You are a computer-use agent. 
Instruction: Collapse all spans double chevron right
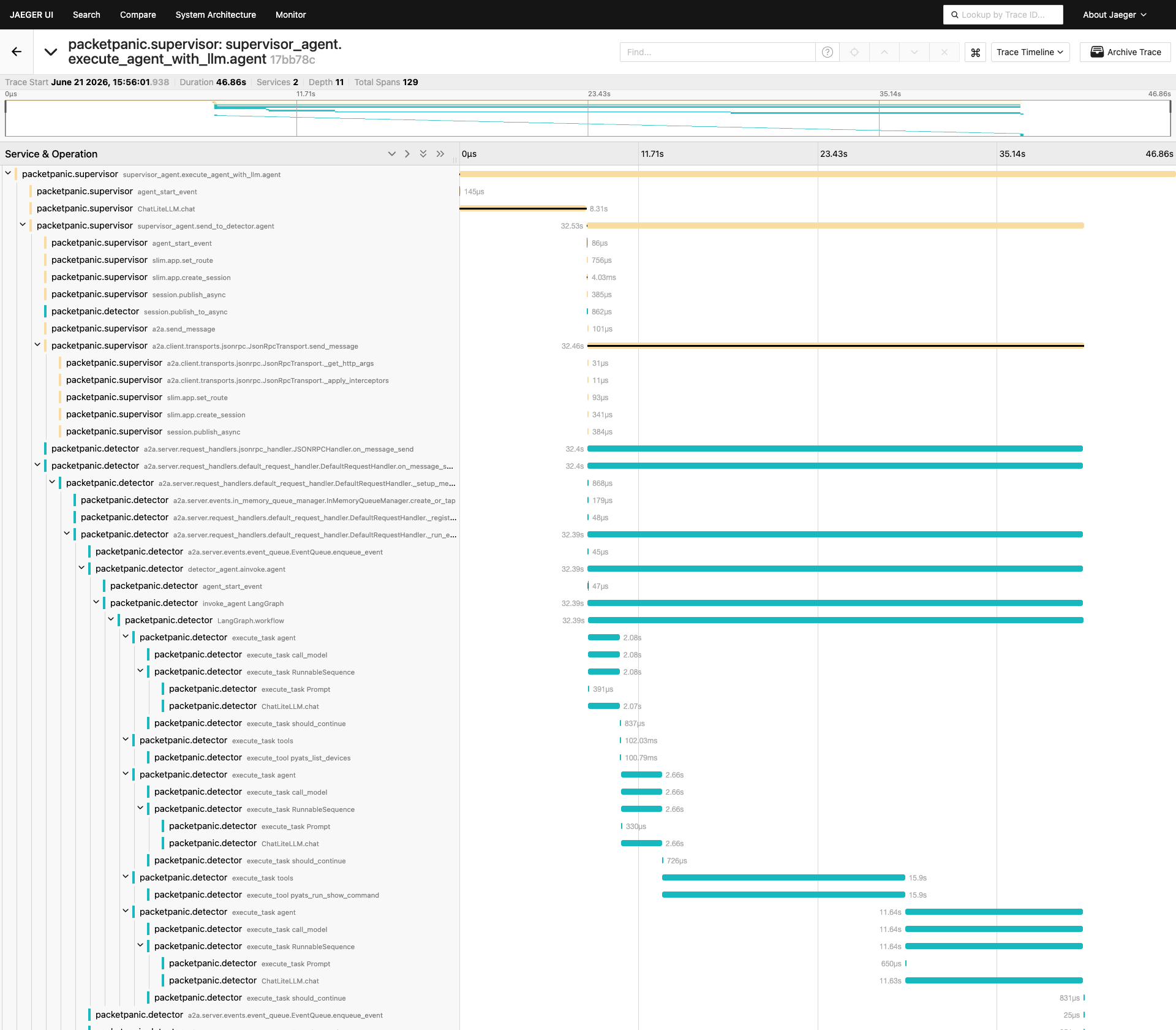440,154
